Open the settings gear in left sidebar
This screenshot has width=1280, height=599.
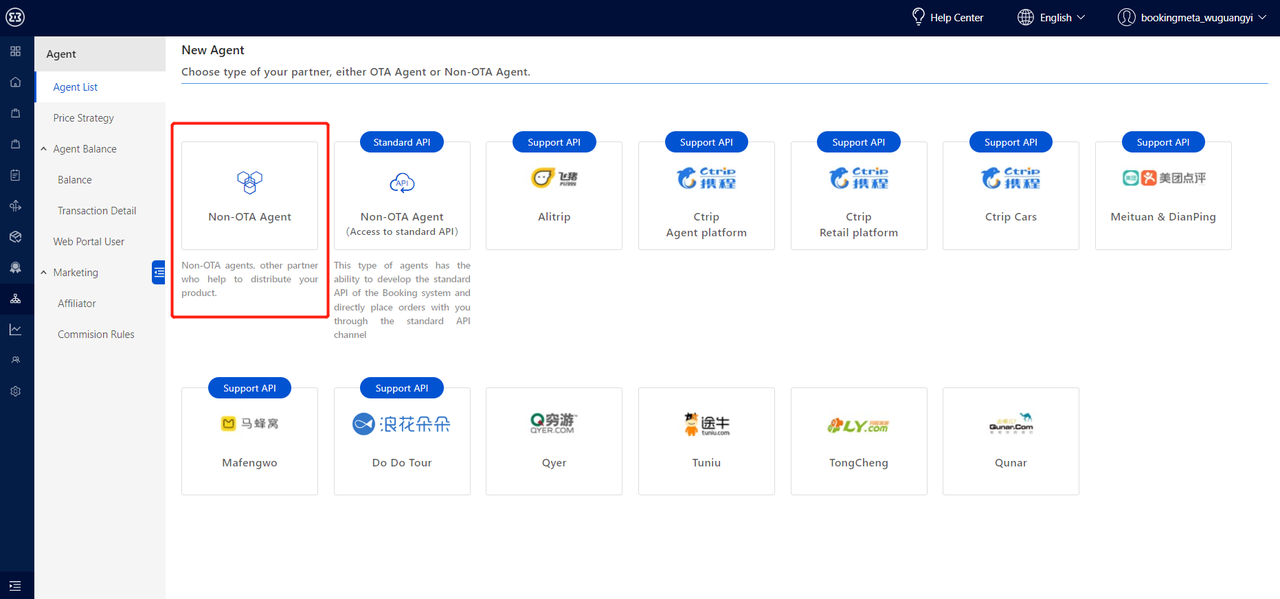coord(15,391)
